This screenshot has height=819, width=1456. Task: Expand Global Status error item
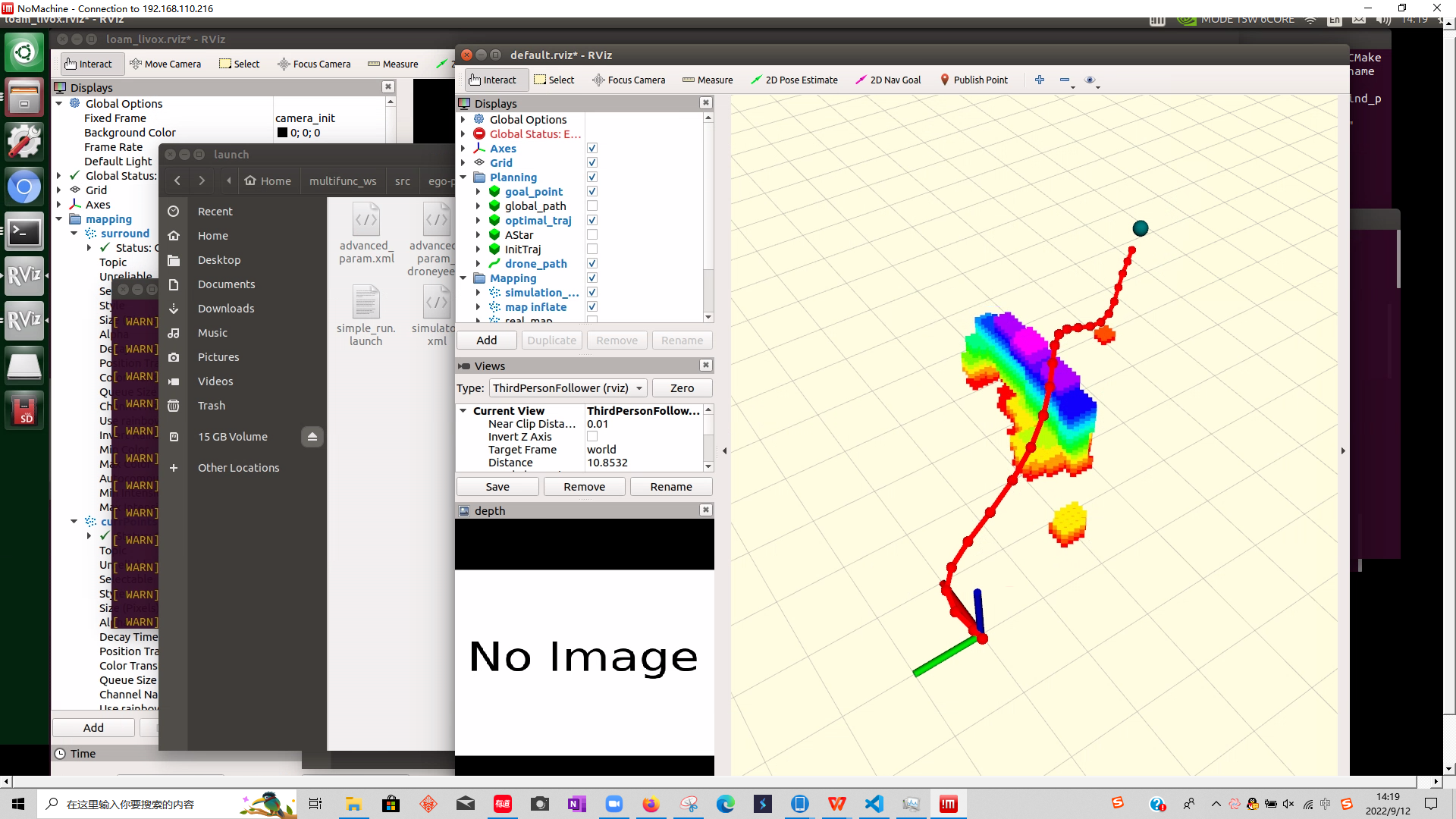[x=463, y=134]
